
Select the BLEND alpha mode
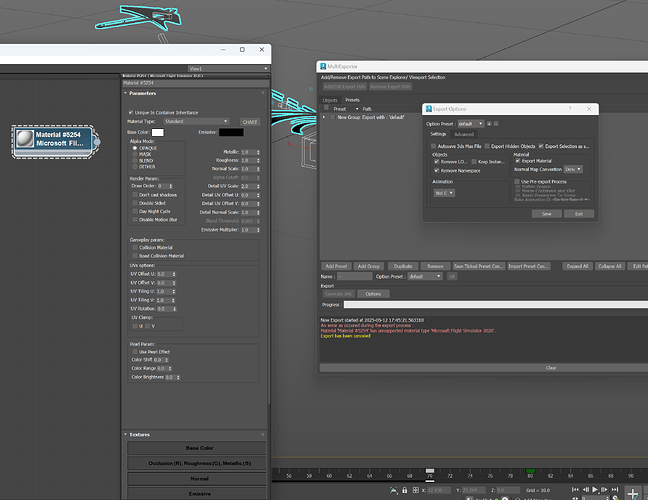[135, 160]
